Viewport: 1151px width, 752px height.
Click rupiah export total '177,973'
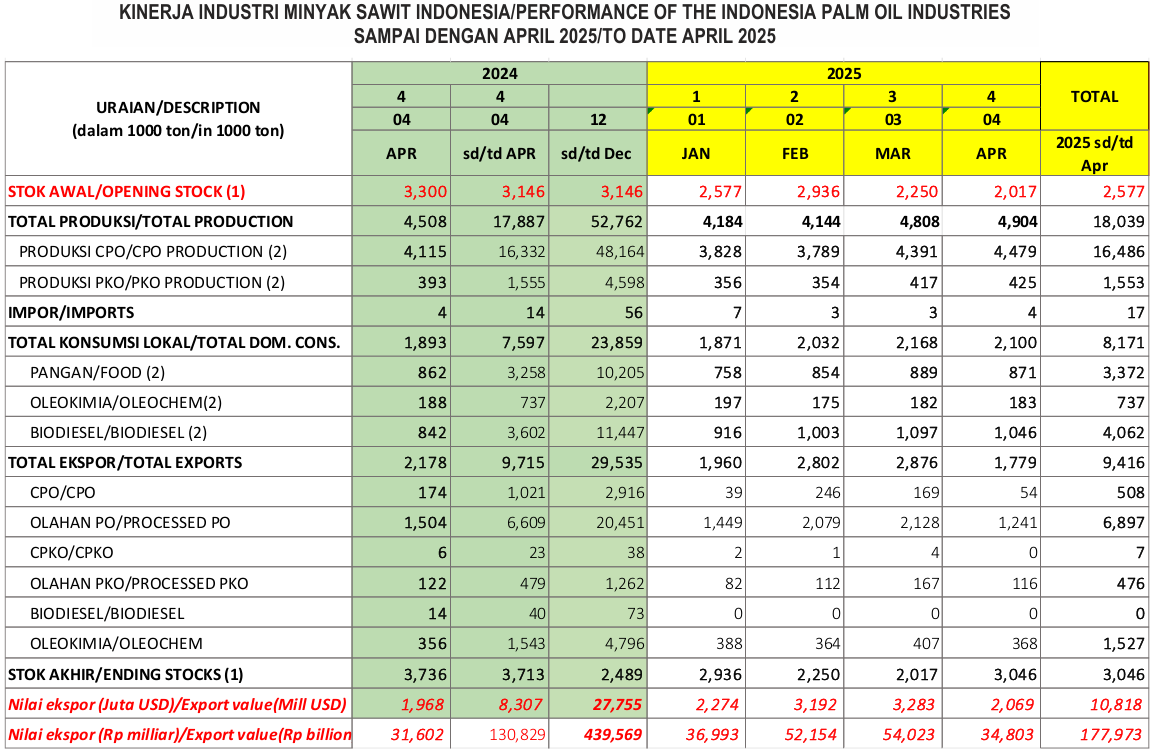click(1112, 735)
